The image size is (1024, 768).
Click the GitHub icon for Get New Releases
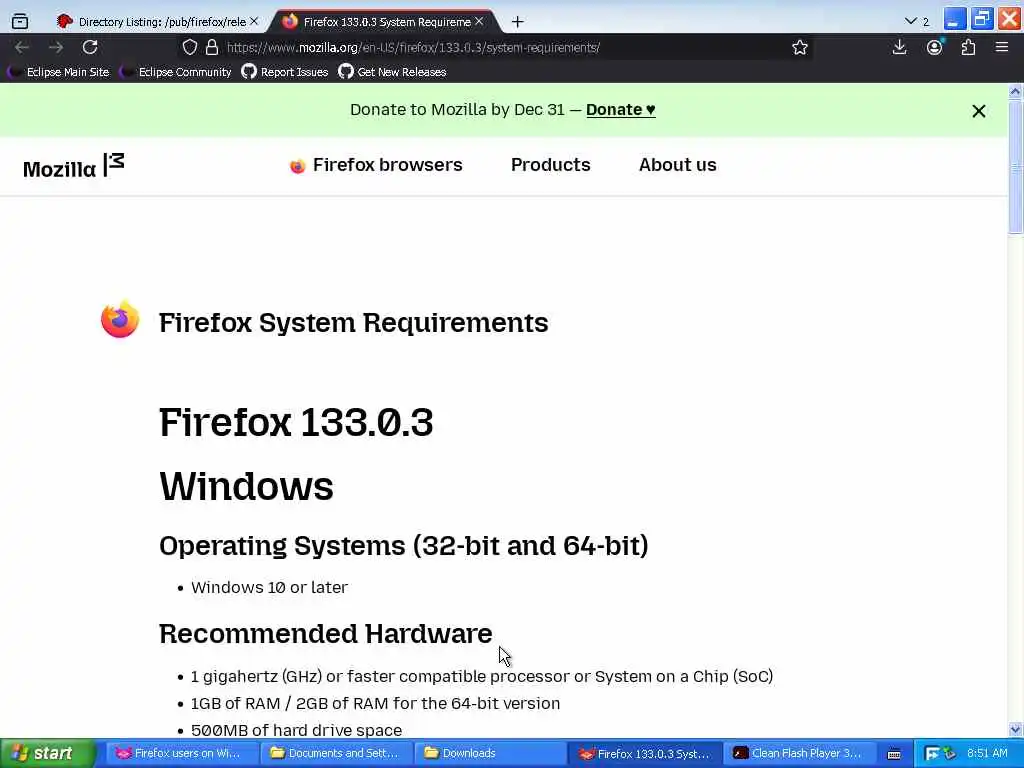[x=345, y=71]
